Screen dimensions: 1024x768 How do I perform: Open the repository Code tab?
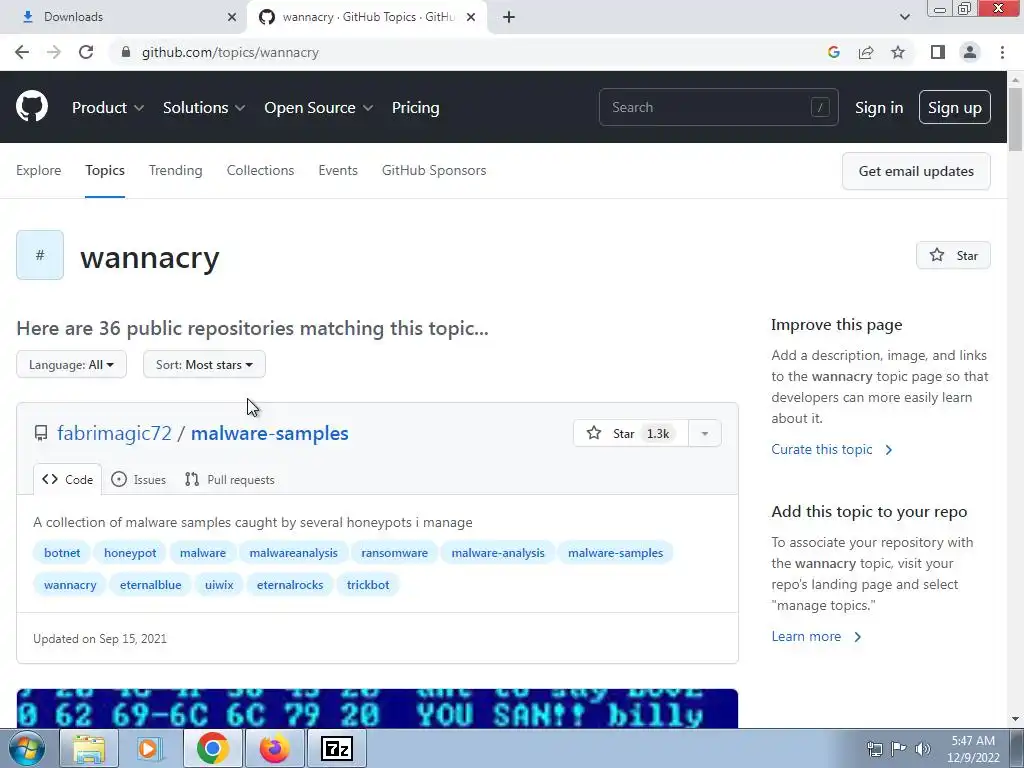pos(67,479)
